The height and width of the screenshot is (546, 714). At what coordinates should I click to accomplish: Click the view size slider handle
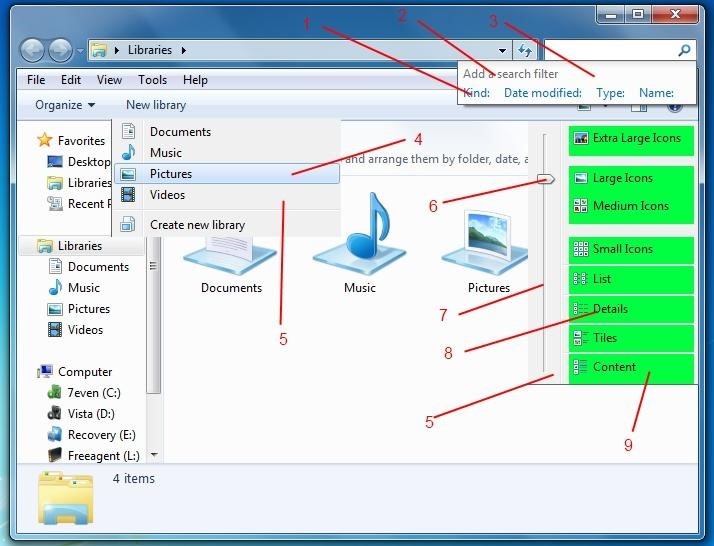coord(545,179)
